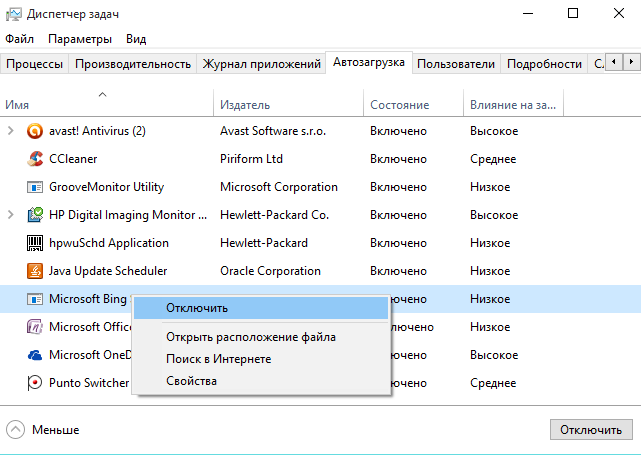Toggle sort order via arrow above Имя
Viewport: 641px width, 455px height.
(103, 94)
